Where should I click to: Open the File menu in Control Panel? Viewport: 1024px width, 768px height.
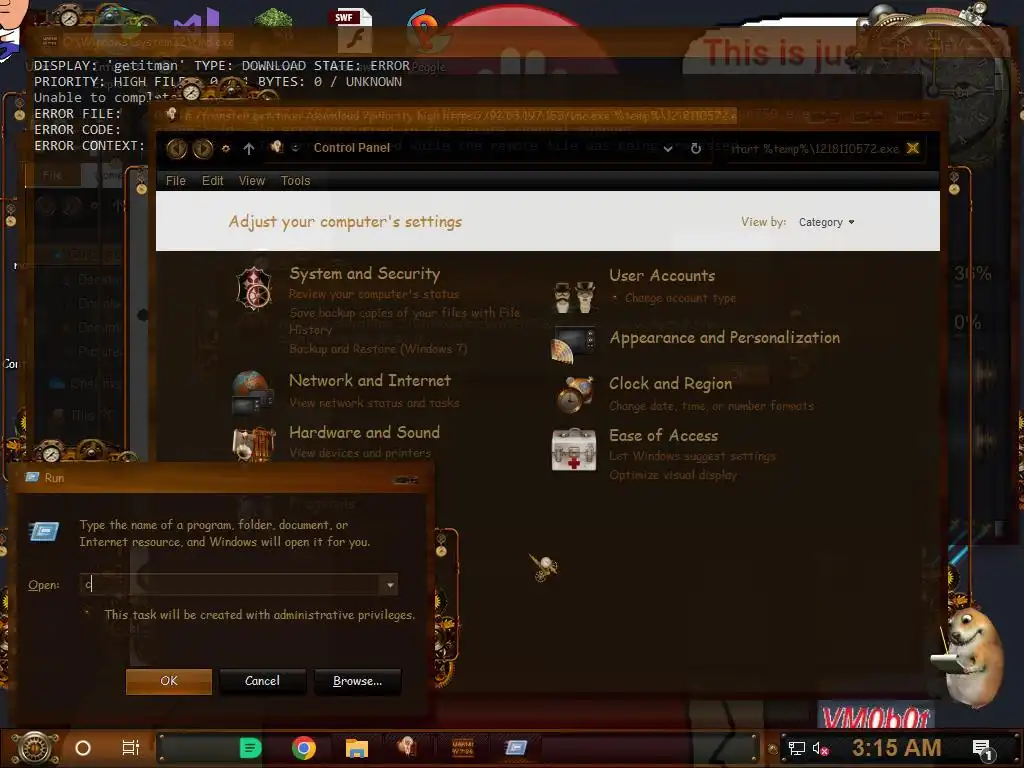pyautogui.click(x=176, y=181)
